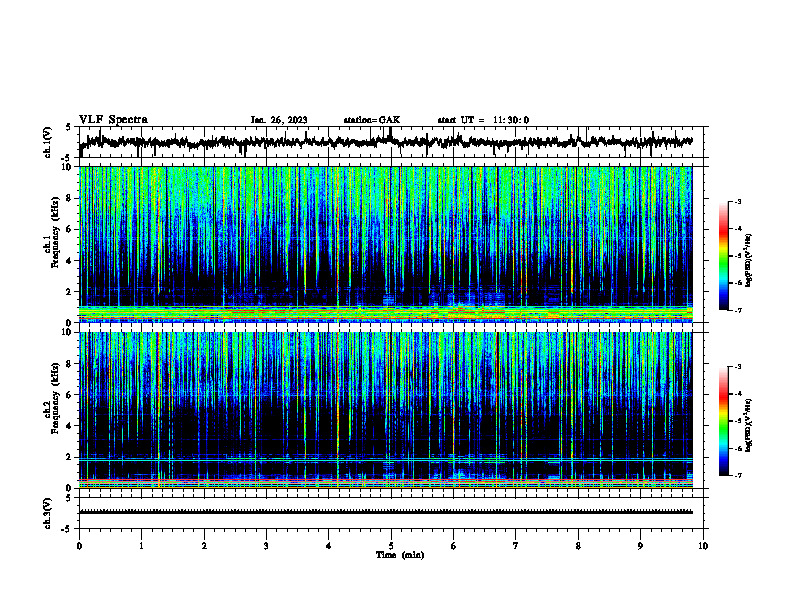Click the time axis tick label "8"

coord(578,546)
